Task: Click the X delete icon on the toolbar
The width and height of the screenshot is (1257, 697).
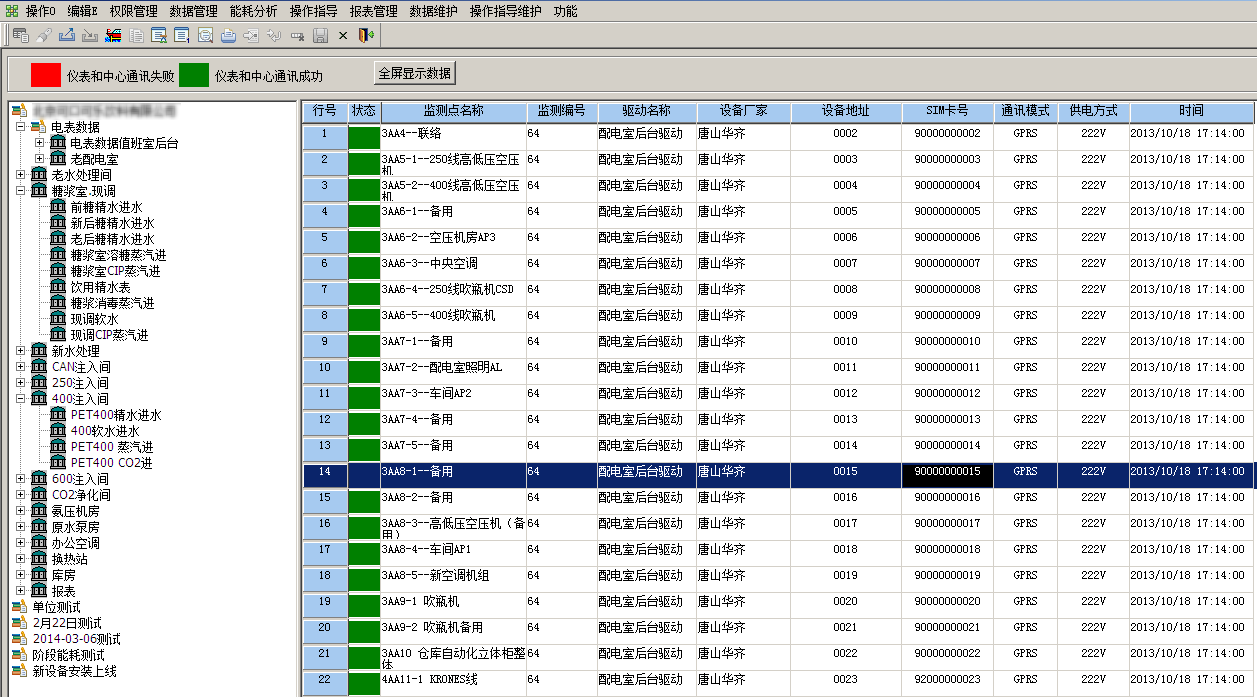Action: point(344,36)
